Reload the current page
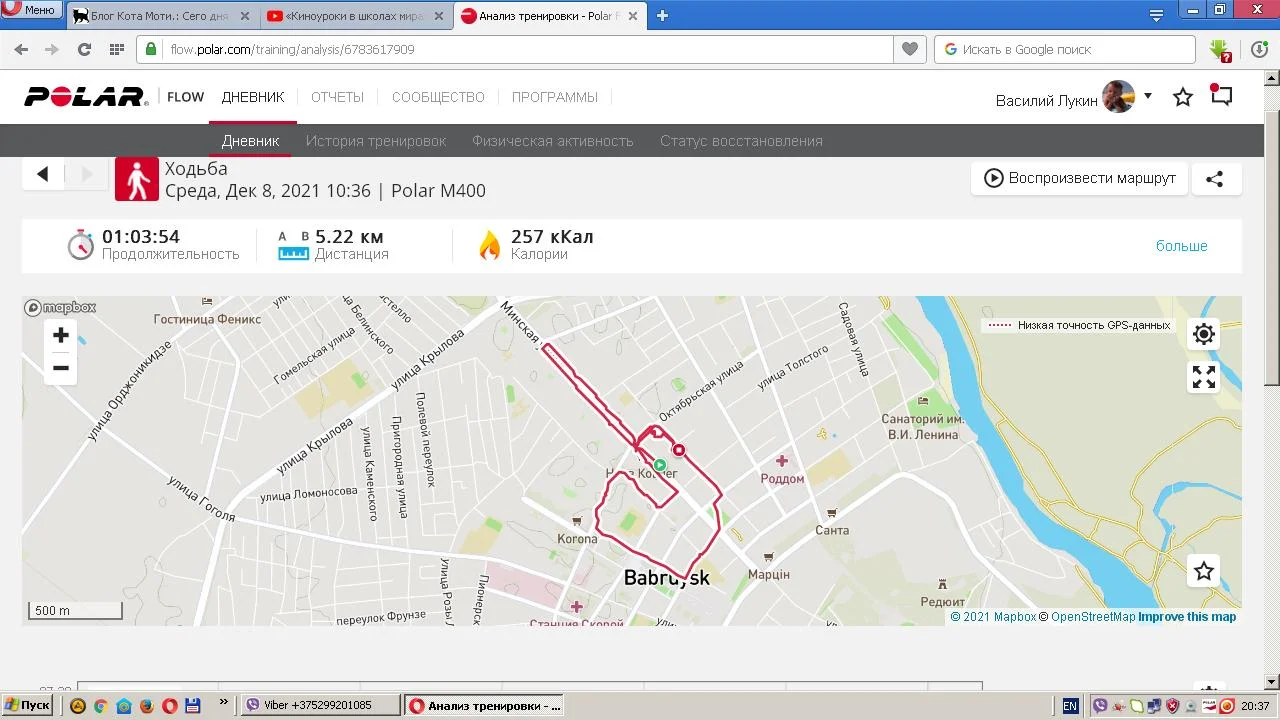The image size is (1280, 720). click(84, 49)
